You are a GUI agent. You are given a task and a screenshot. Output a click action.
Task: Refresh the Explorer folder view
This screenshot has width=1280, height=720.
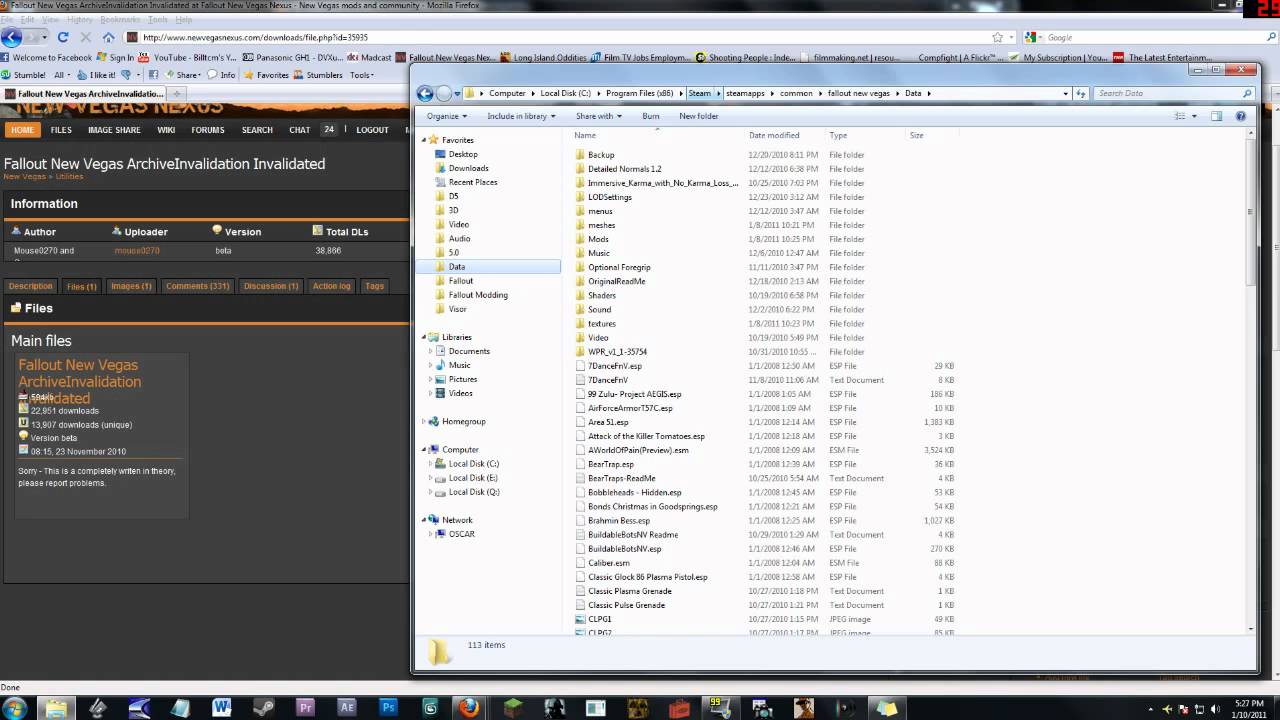point(1080,93)
